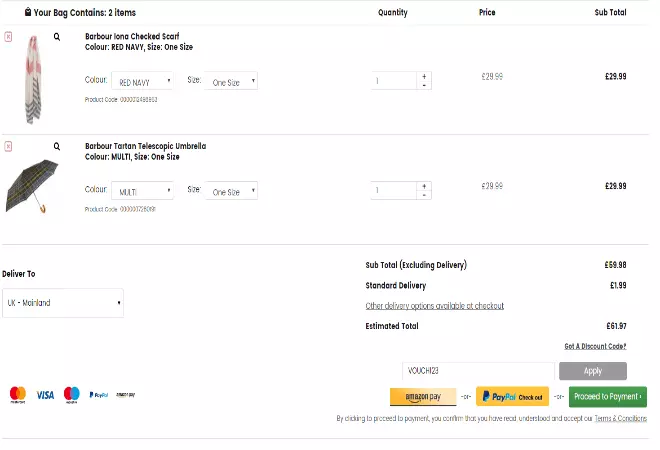Click the Got A Discount Code link

(595, 346)
